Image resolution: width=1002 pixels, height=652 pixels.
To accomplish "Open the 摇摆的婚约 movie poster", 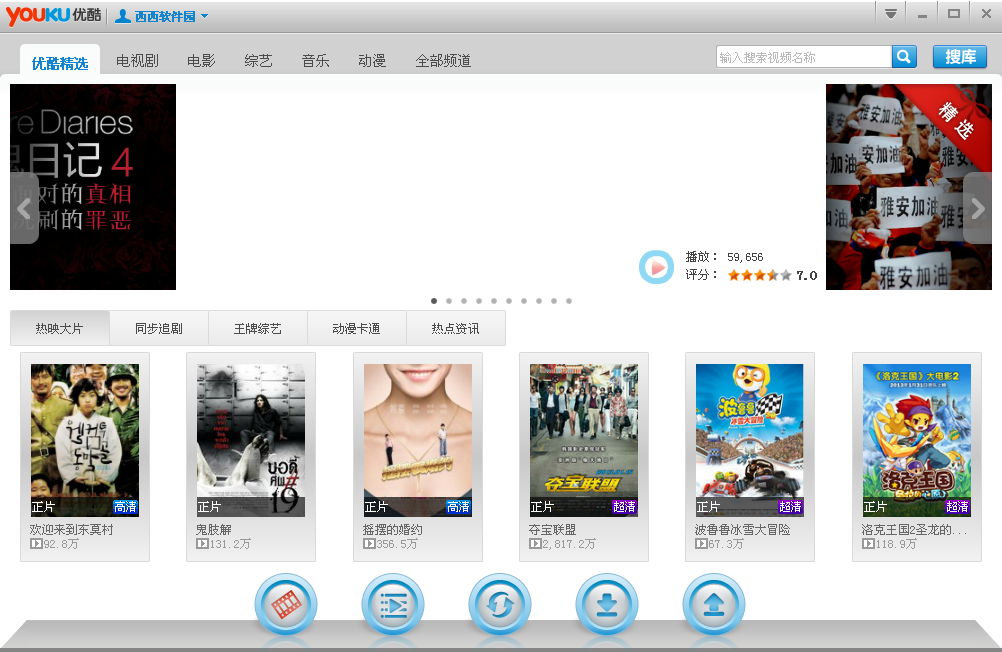I will pyautogui.click(x=418, y=440).
